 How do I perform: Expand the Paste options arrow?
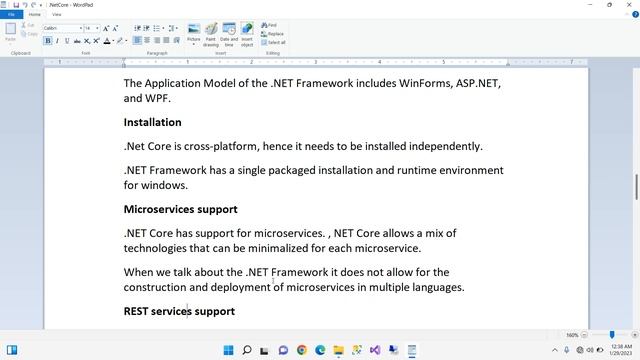[x=11, y=43]
